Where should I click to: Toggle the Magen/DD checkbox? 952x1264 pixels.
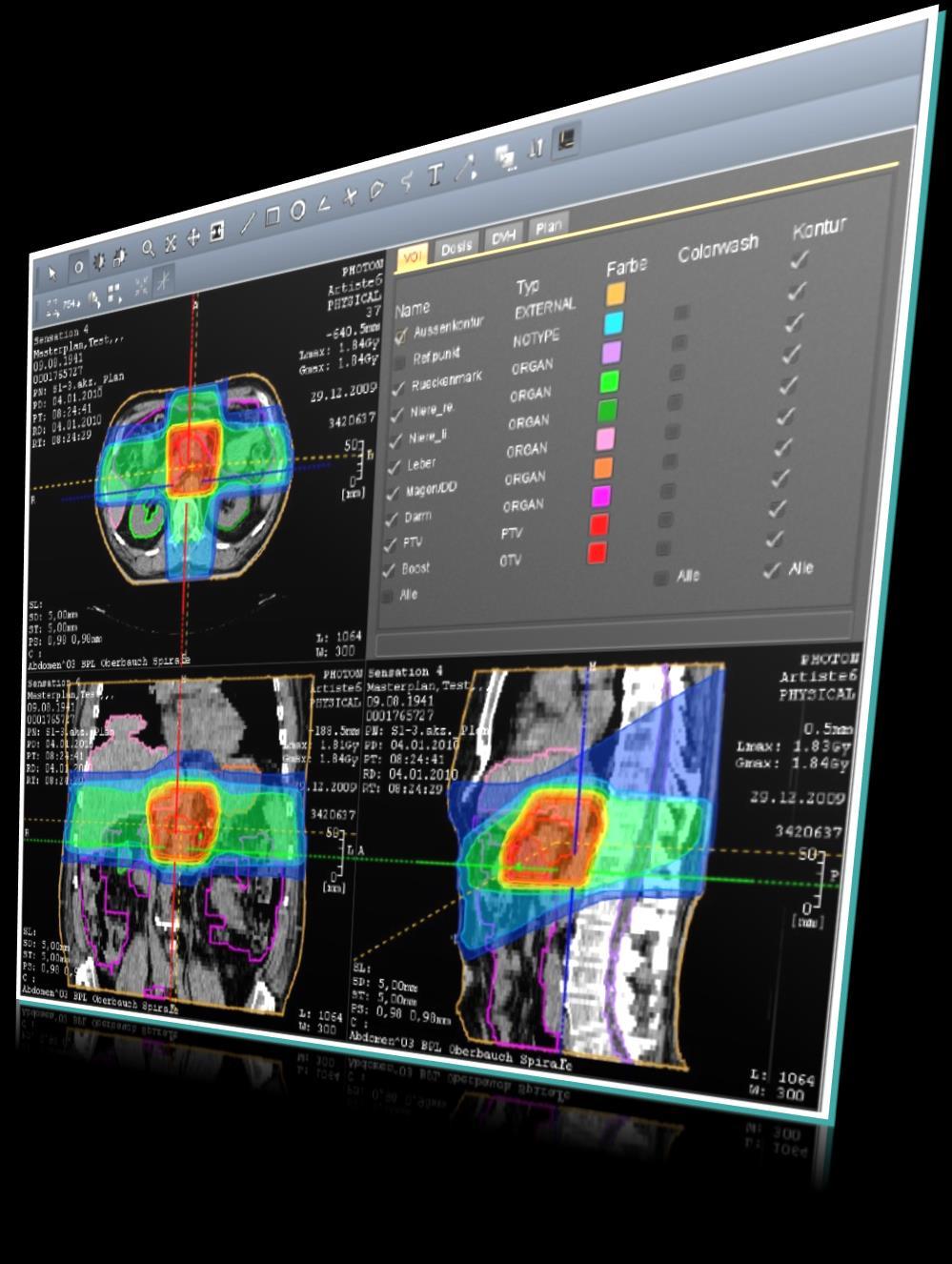tap(391, 494)
